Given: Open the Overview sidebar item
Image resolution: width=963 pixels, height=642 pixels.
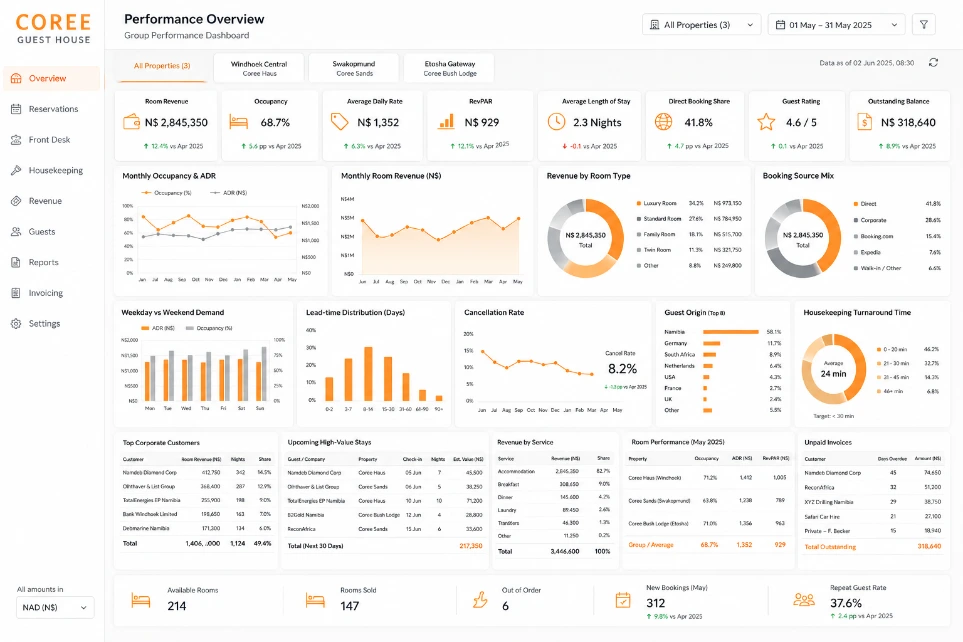Looking at the screenshot, I should click(52, 79).
